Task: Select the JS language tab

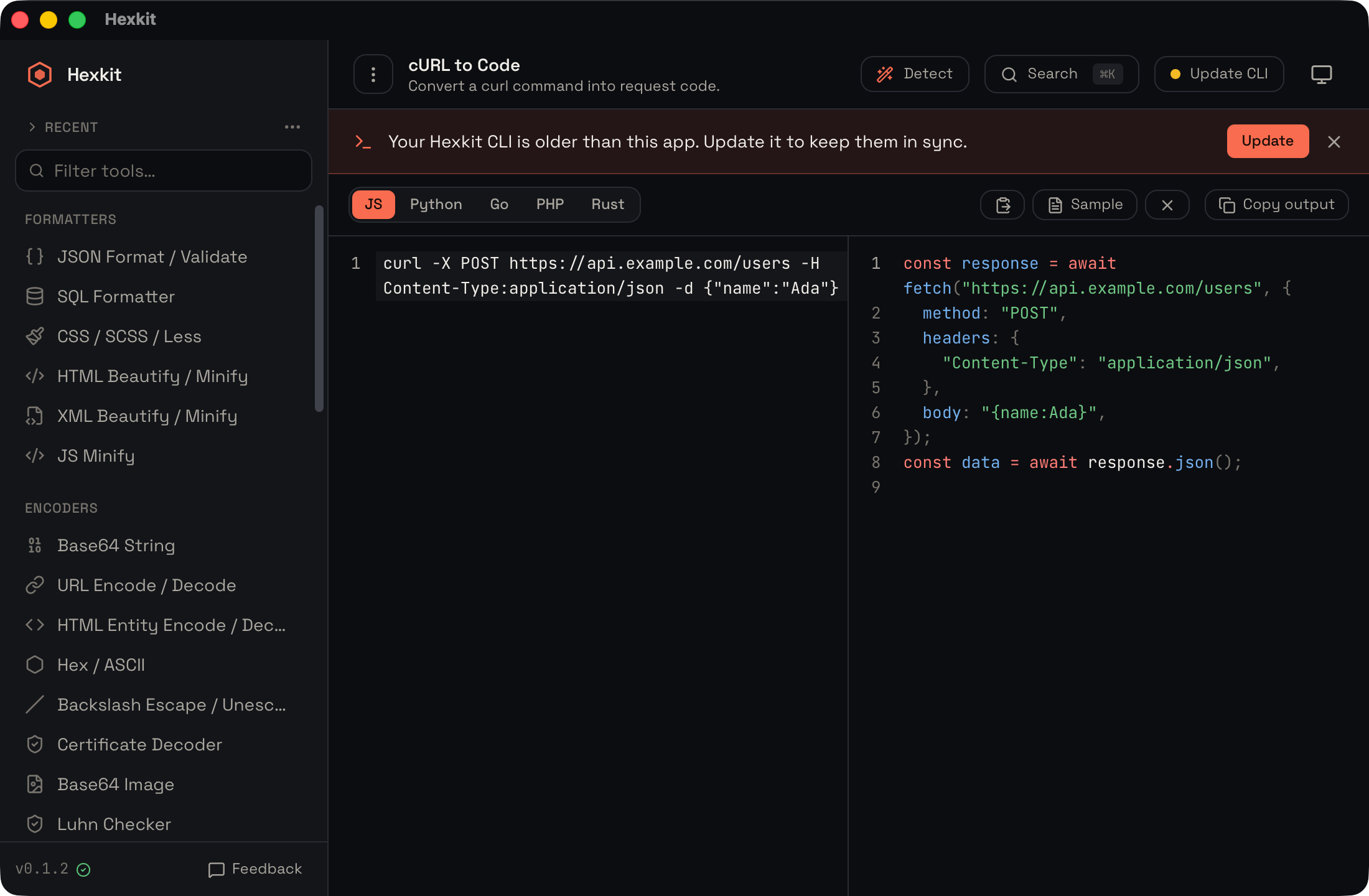Action: (373, 205)
